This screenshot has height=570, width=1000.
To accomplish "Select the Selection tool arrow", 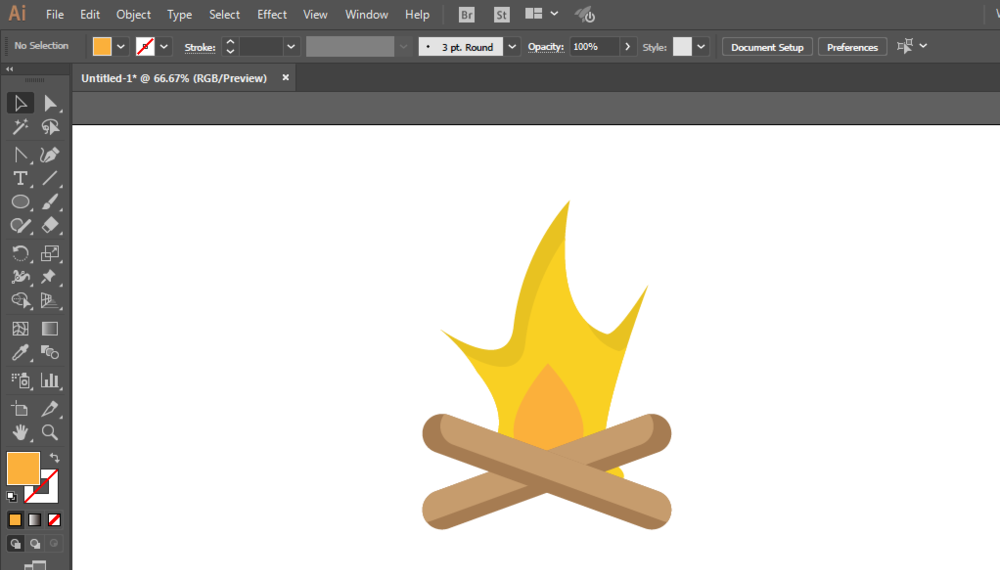I will 20,103.
